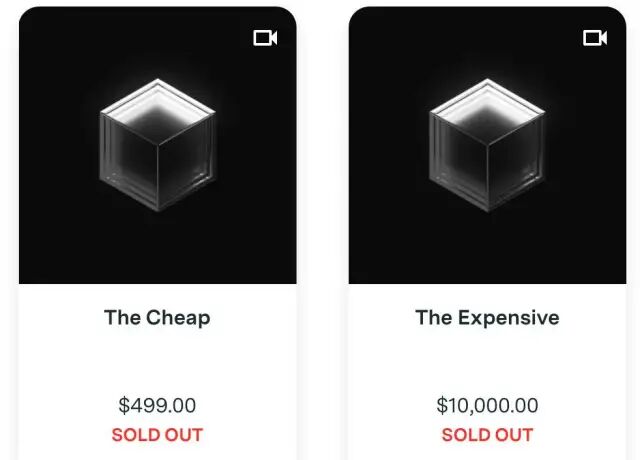Image resolution: width=640 pixels, height=460 pixels.
Task: Select the $499.00 price text
Action: coord(157,405)
